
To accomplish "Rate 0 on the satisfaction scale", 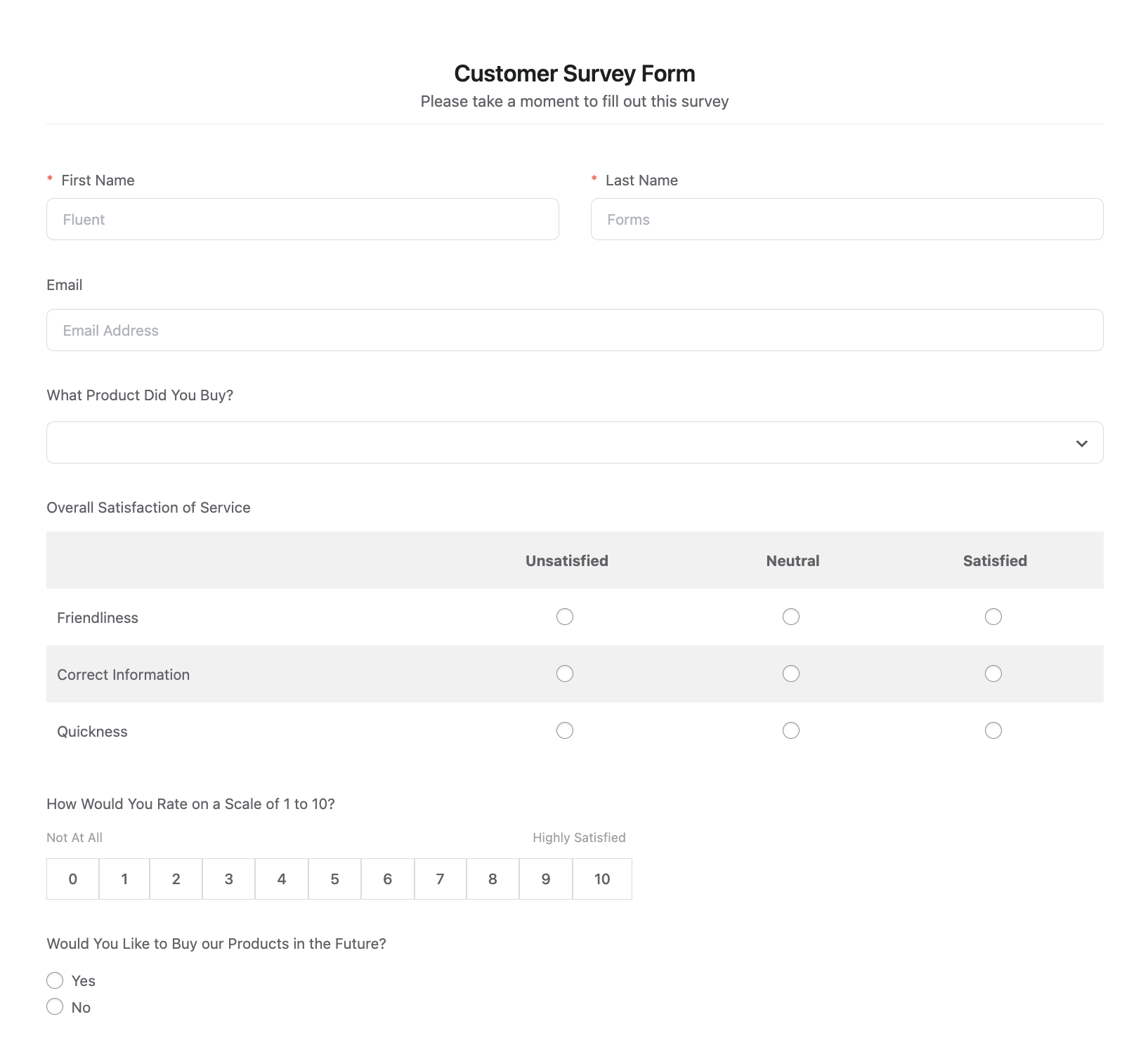I will 72,879.
